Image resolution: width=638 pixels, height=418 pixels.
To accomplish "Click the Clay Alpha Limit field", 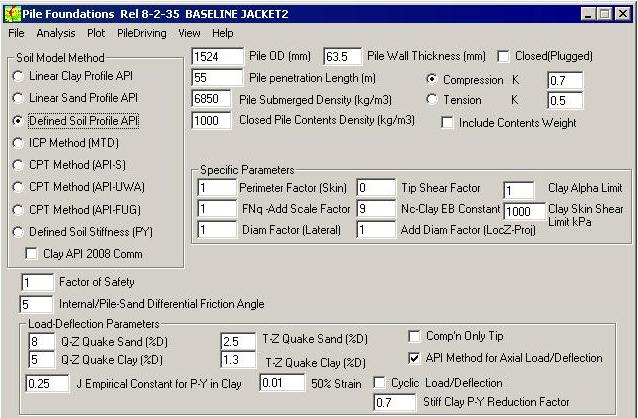I will [x=519, y=190].
